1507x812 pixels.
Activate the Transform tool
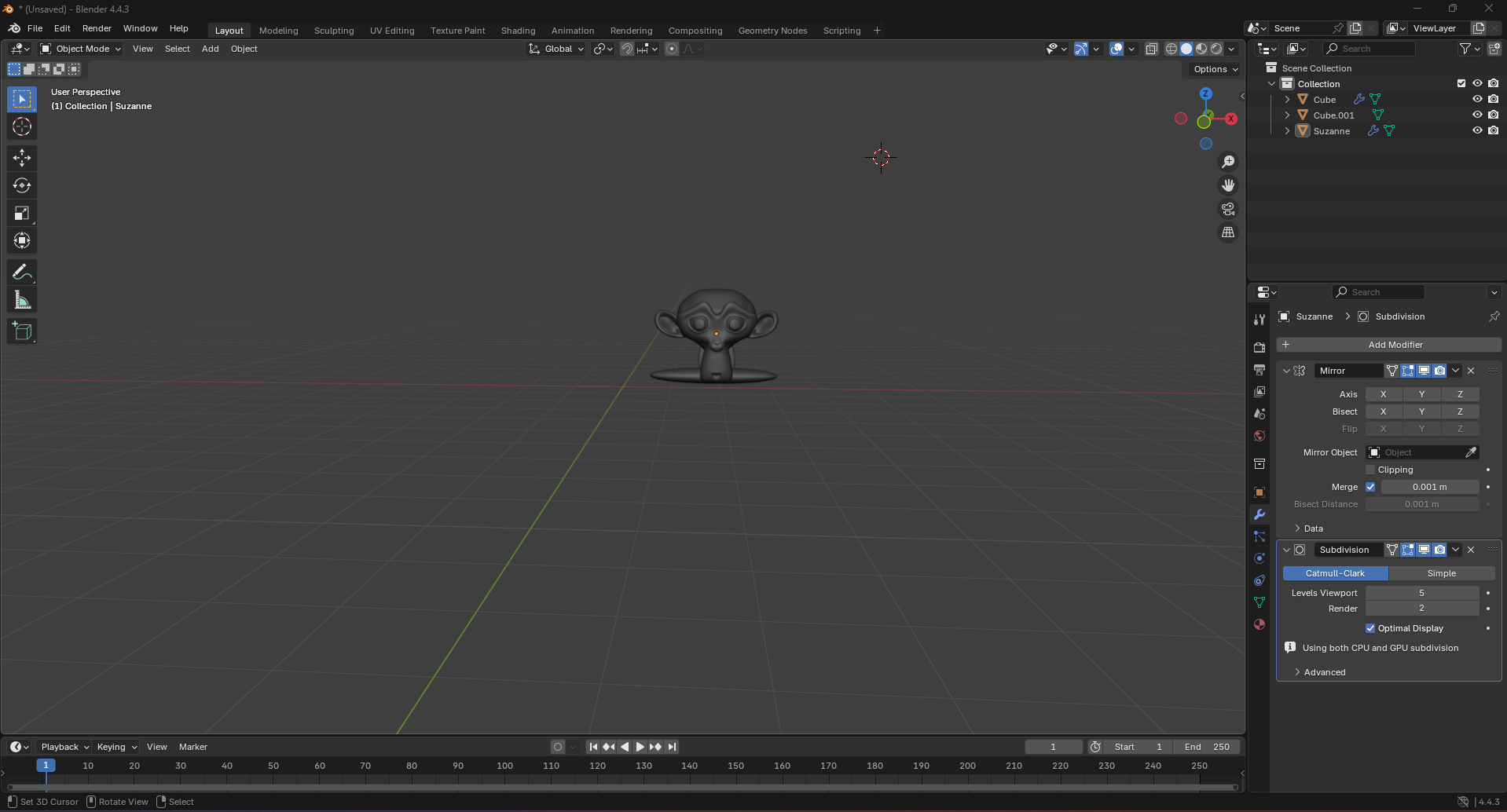[22, 240]
